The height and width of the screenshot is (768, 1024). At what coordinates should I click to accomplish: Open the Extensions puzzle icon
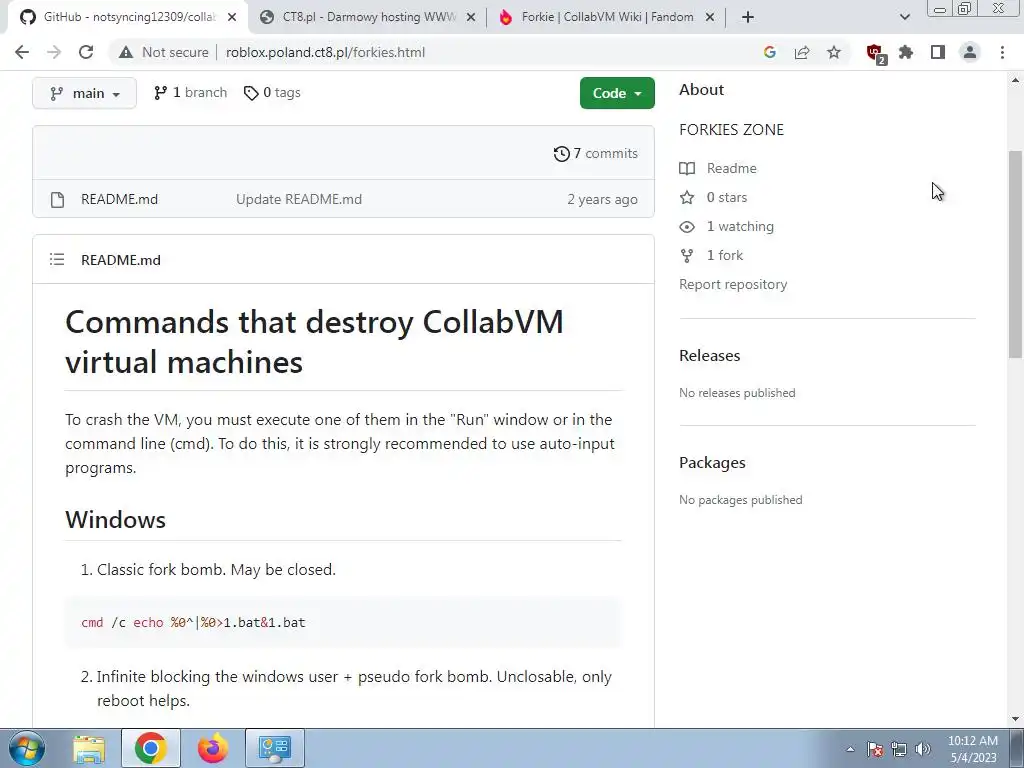(x=906, y=52)
